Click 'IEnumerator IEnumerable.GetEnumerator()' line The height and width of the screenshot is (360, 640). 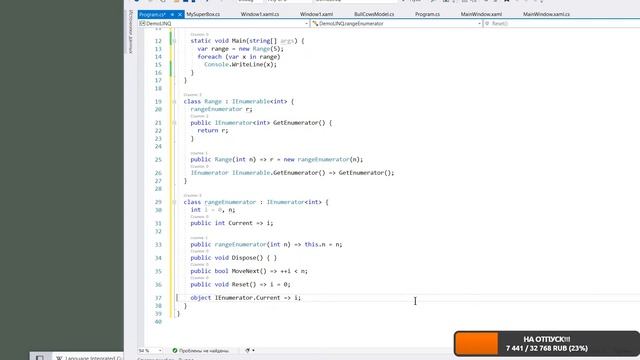tap(292, 173)
